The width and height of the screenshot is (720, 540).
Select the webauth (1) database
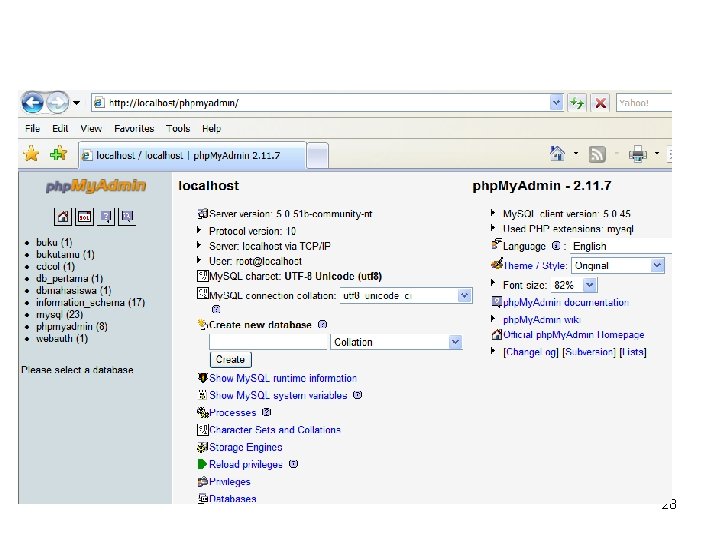pos(62,338)
